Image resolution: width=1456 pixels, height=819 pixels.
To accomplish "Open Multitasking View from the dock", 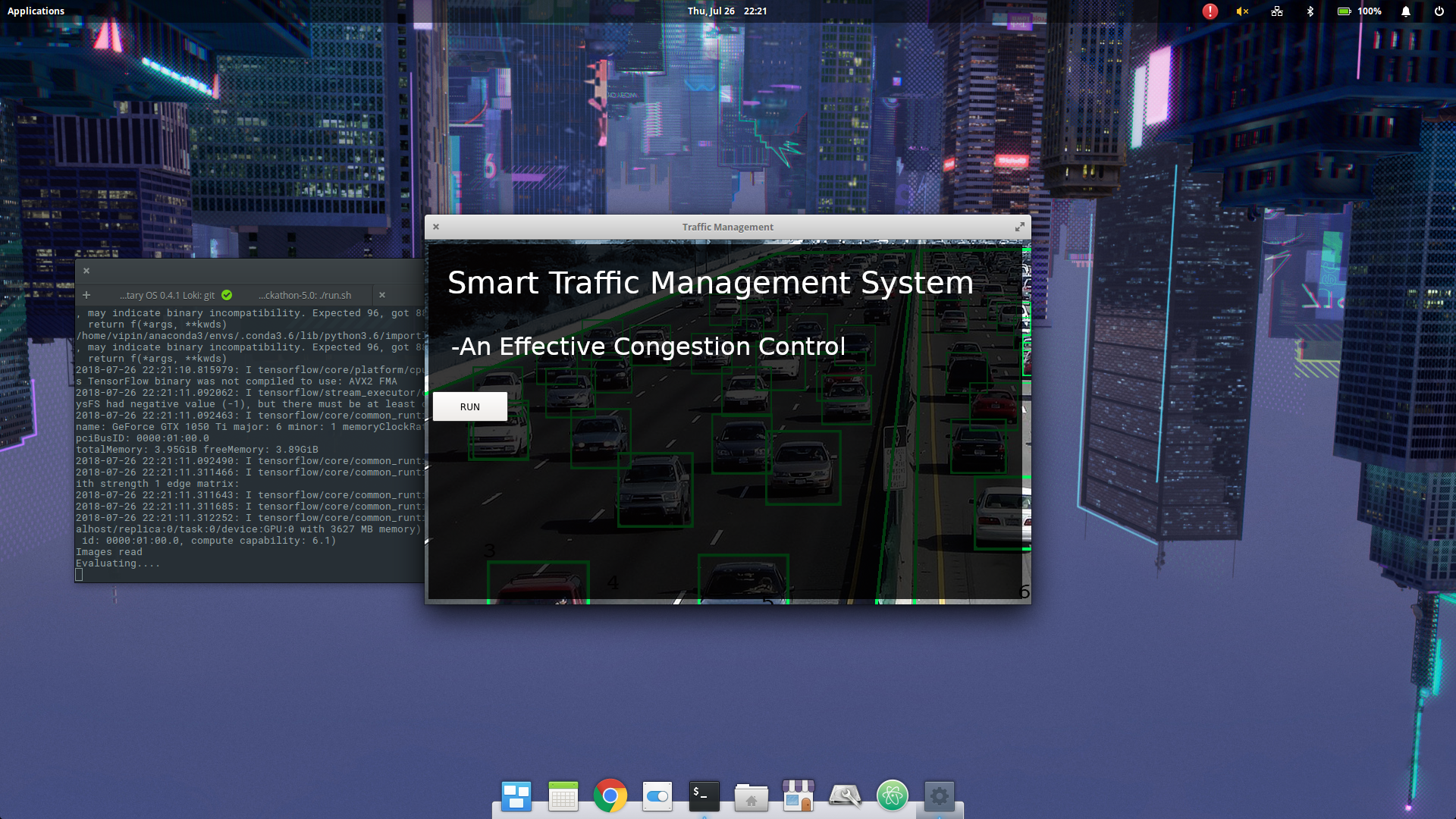I will pos(516,796).
